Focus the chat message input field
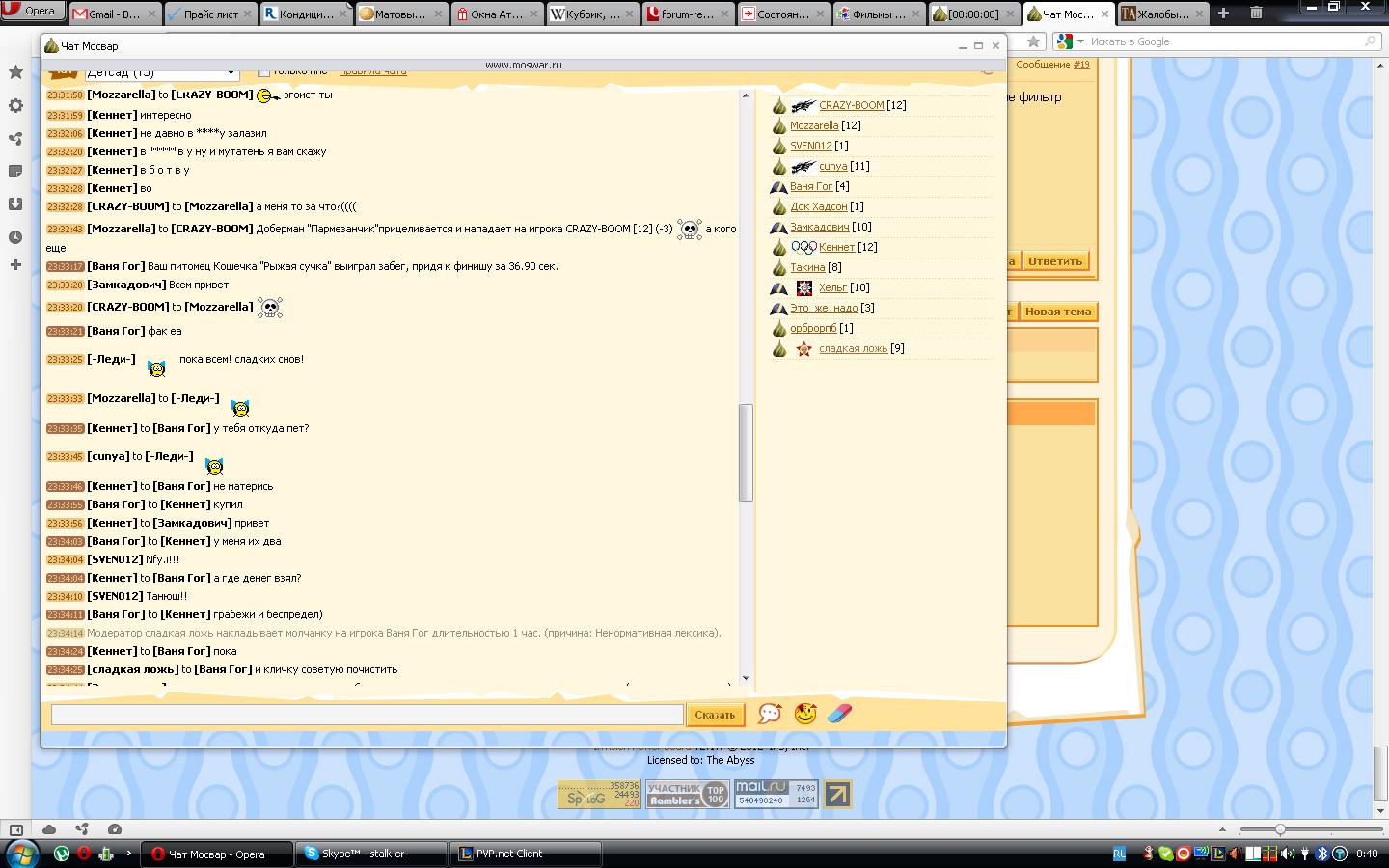Screen dimensions: 1389x868 (367, 715)
